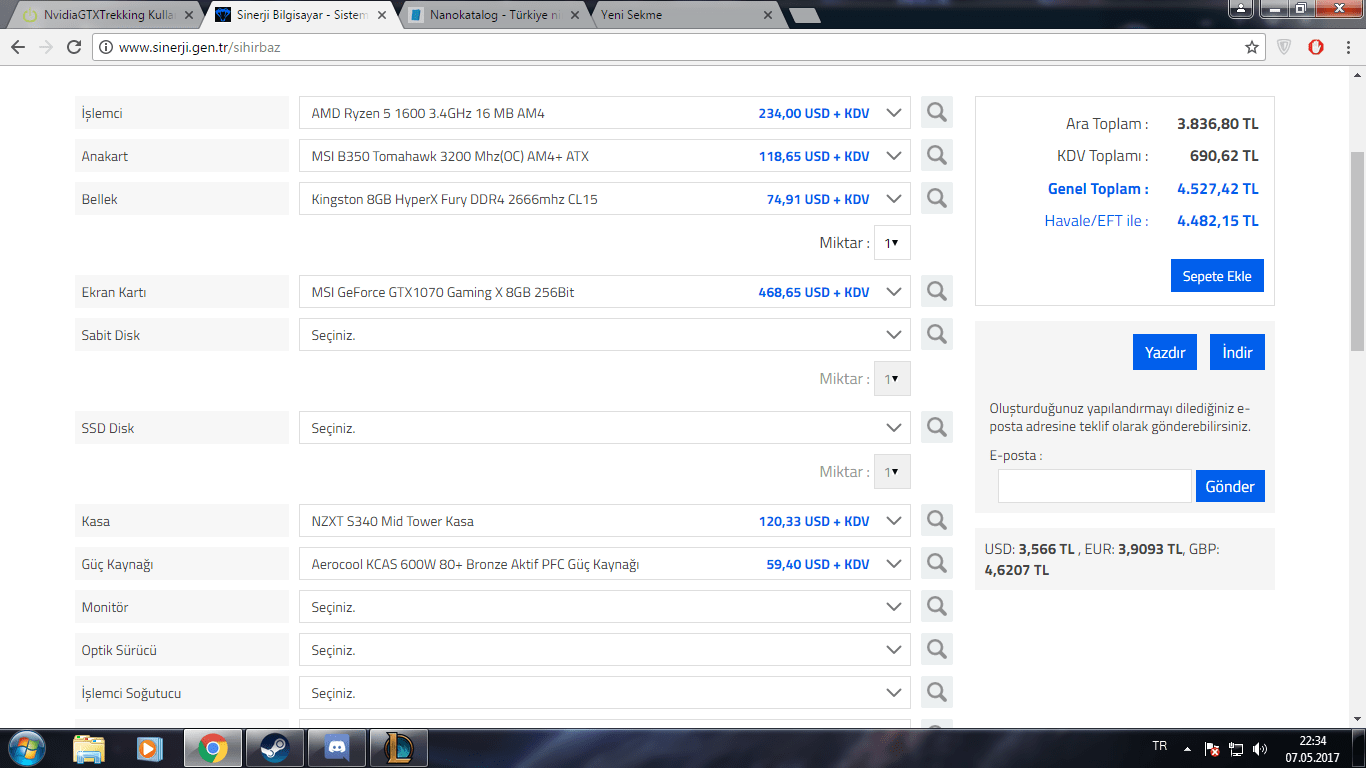Screen dimensions: 1366x768
Task: Reload the Sinerji page
Action: click(74, 47)
